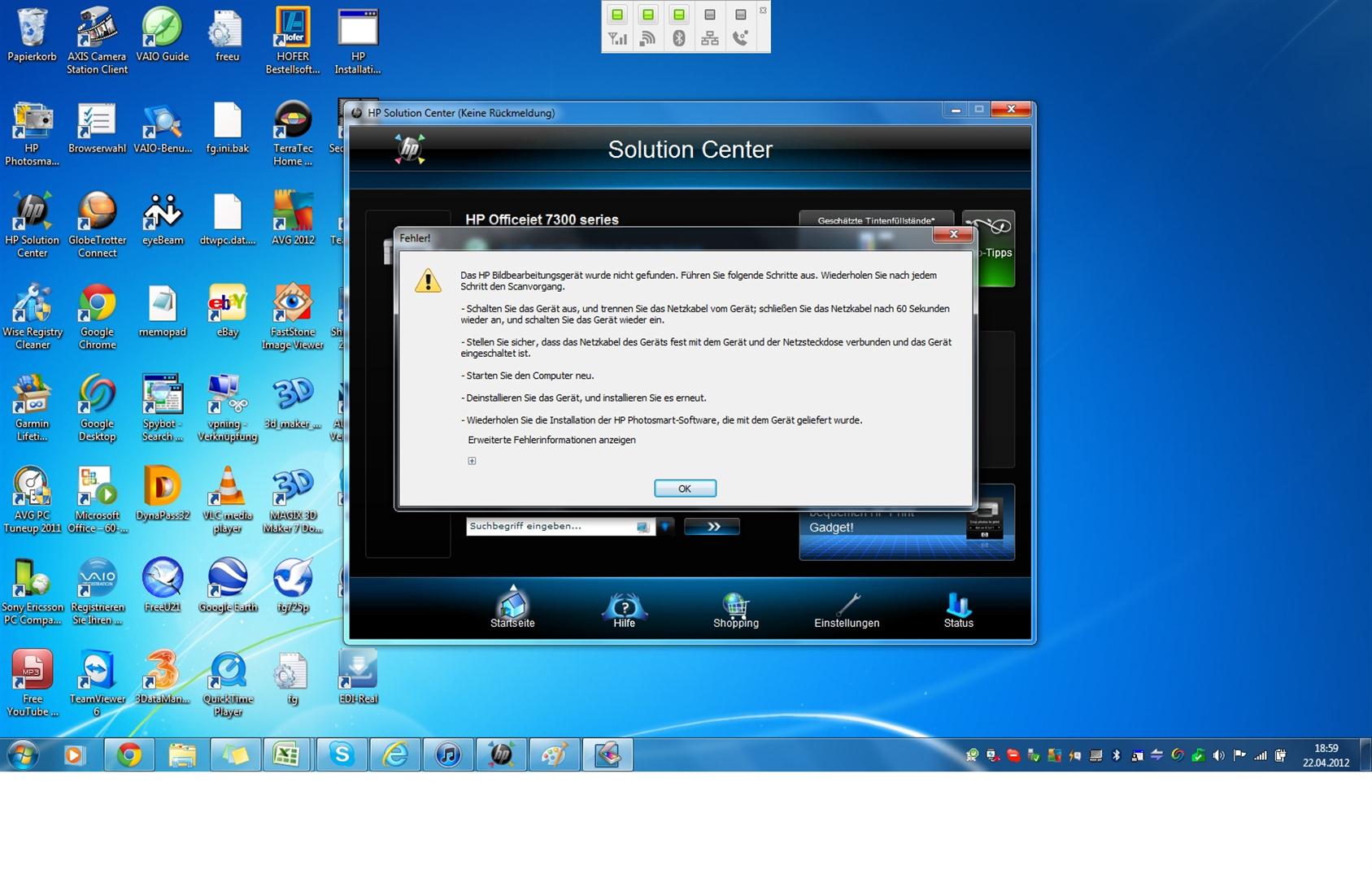This screenshot has width=1372, height=878.
Task: Toggle the Bluetooth switch in wireless widget
Action: click(x=679, y=15)
